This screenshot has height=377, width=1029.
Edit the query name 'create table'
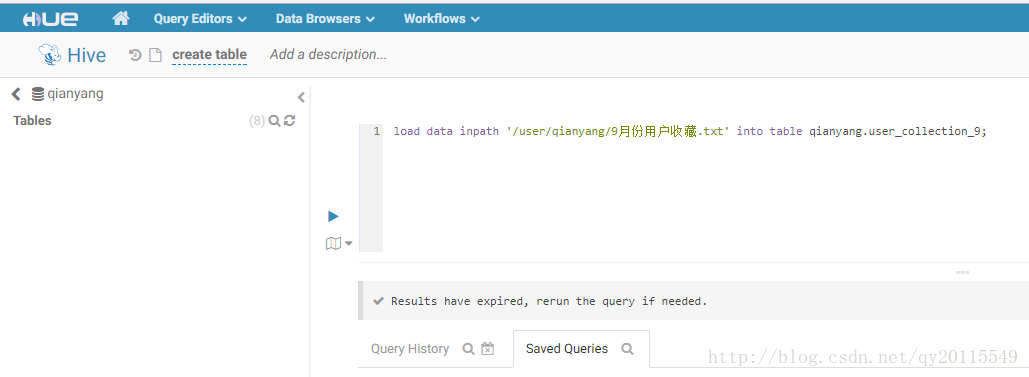[209, 55]
